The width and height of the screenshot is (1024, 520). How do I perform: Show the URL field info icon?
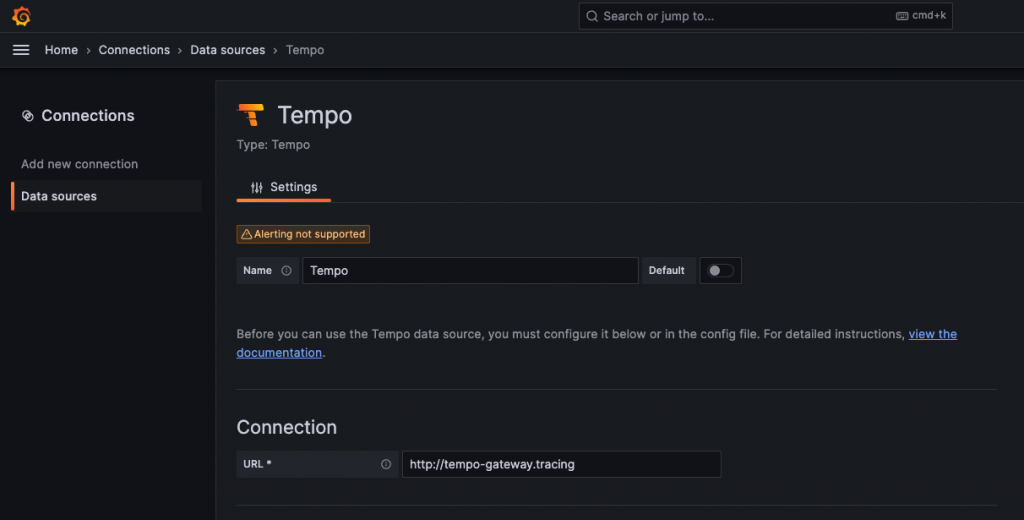pos(386,464)
